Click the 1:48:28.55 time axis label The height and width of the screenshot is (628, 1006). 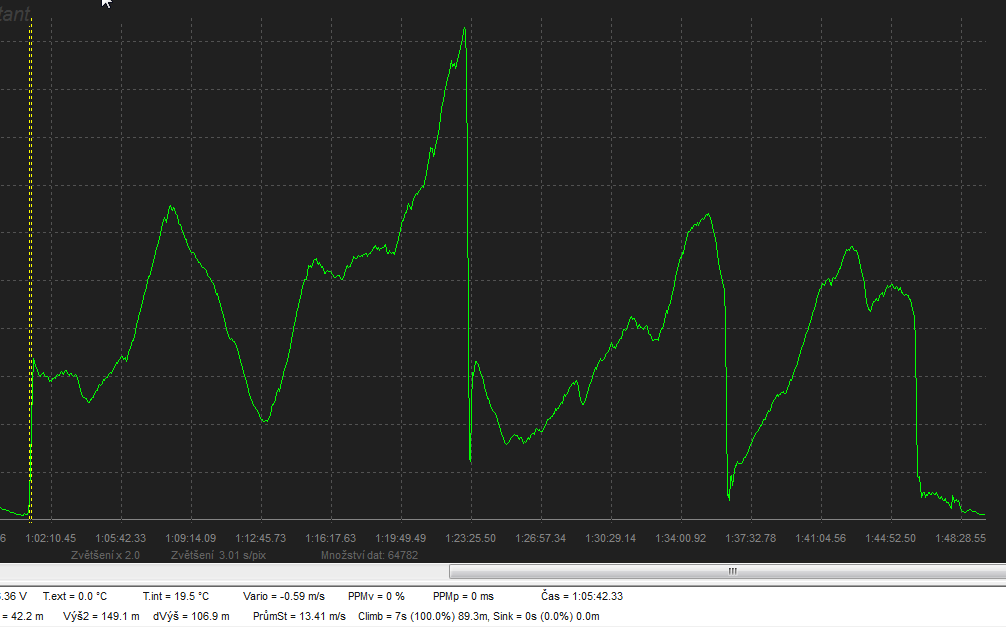(960, 538)
